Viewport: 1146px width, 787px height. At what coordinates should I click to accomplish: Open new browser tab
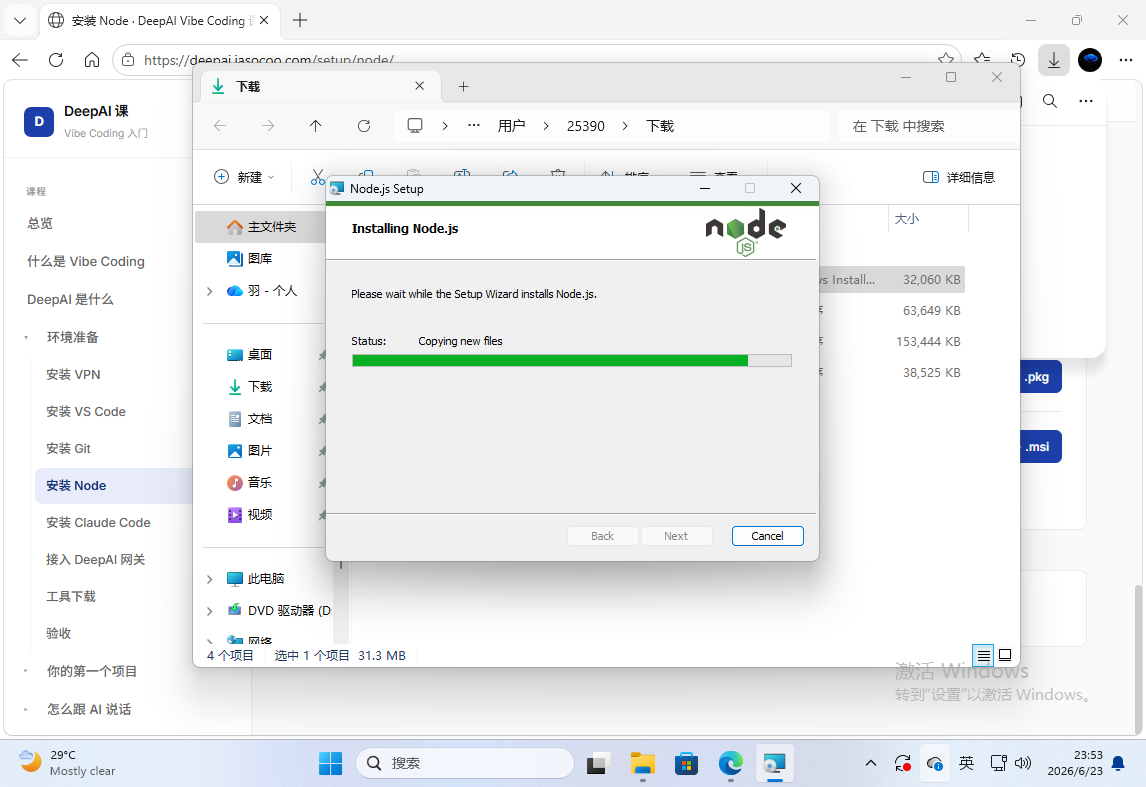pyautogui.click(x=300, y=20)
